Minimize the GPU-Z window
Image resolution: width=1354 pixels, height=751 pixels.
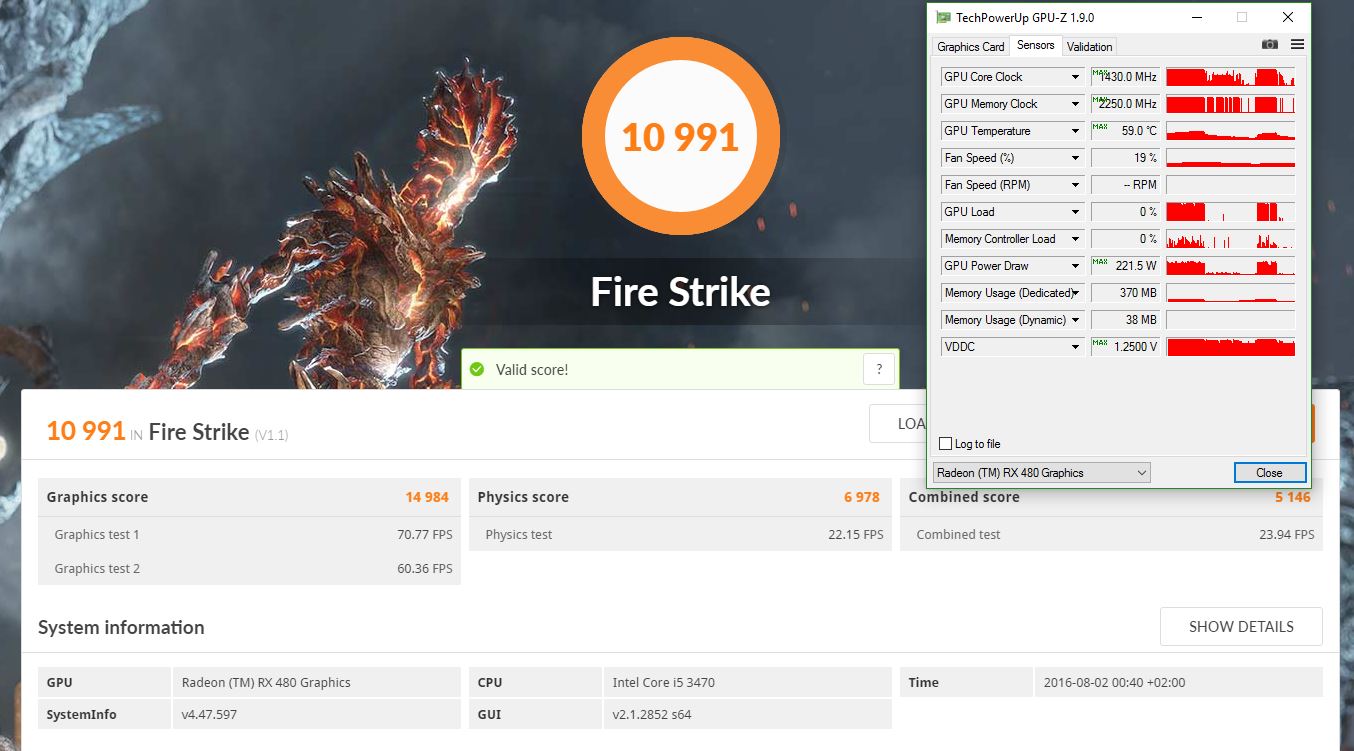[1195, 17]
